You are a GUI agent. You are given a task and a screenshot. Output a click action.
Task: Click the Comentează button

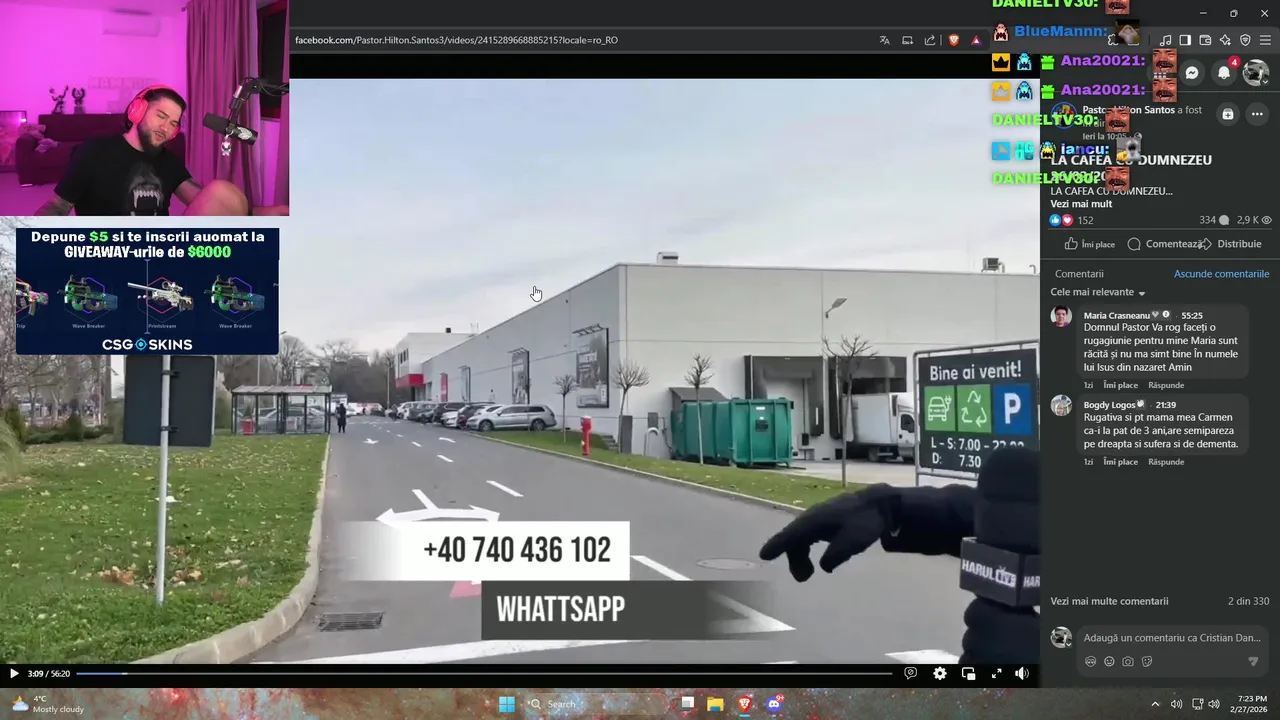[1164, 244]
